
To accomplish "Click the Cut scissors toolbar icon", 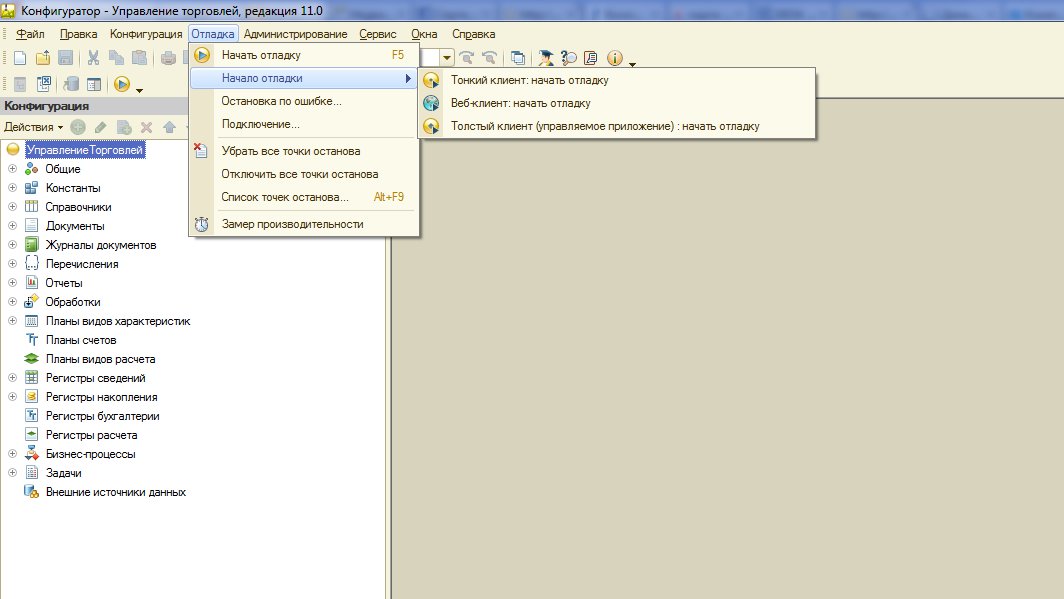I will click(94, 58).
